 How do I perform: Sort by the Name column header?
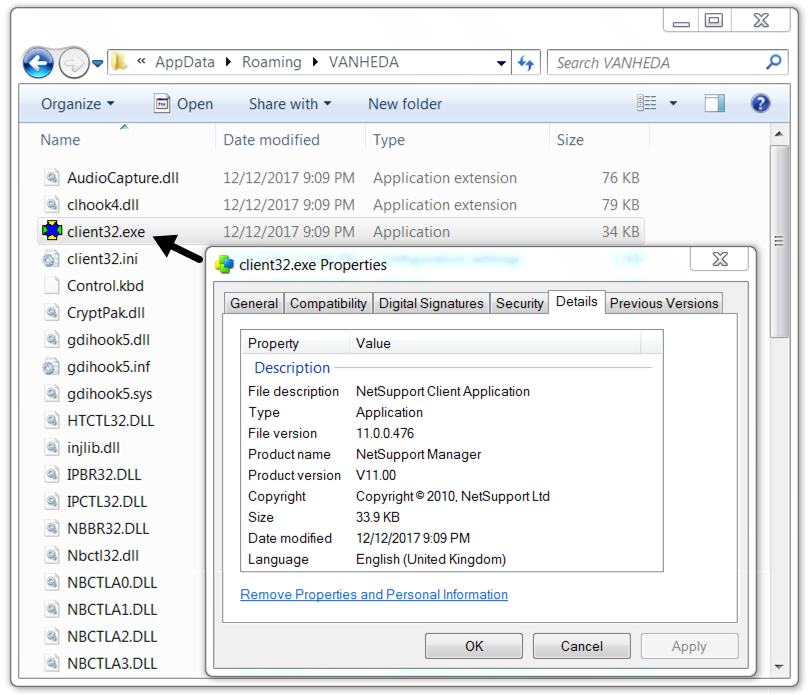[60, 140]
